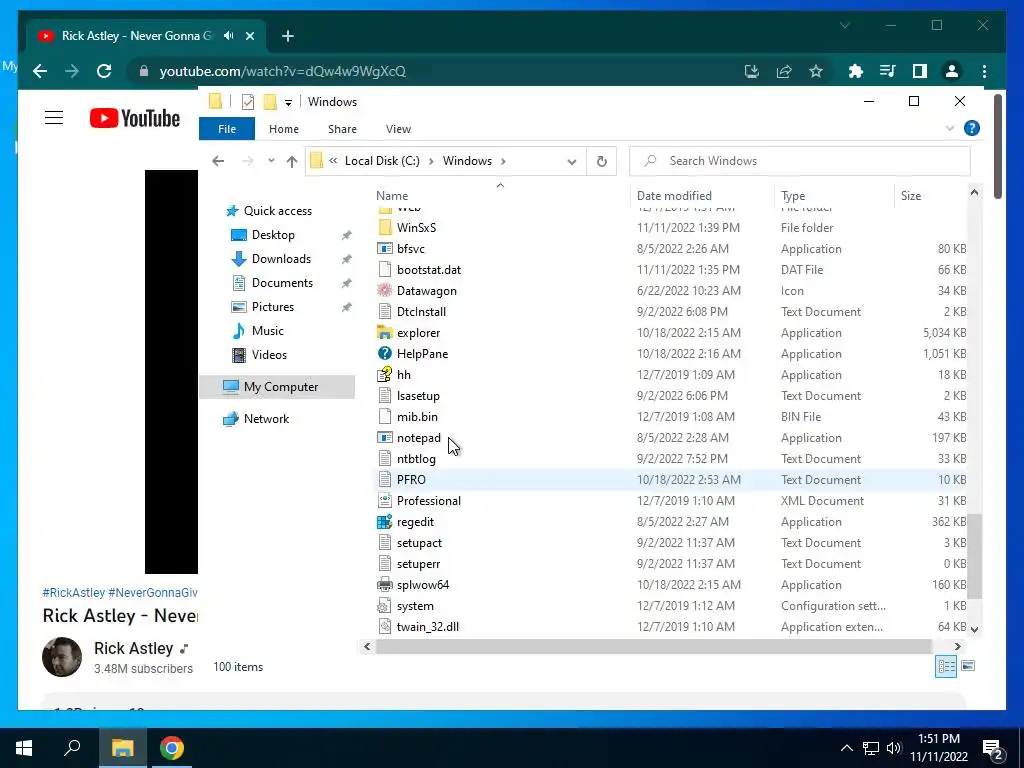Screen dimensions: 1024x768
Task: Click new folder quick access icon
Action: click(270, 102)
